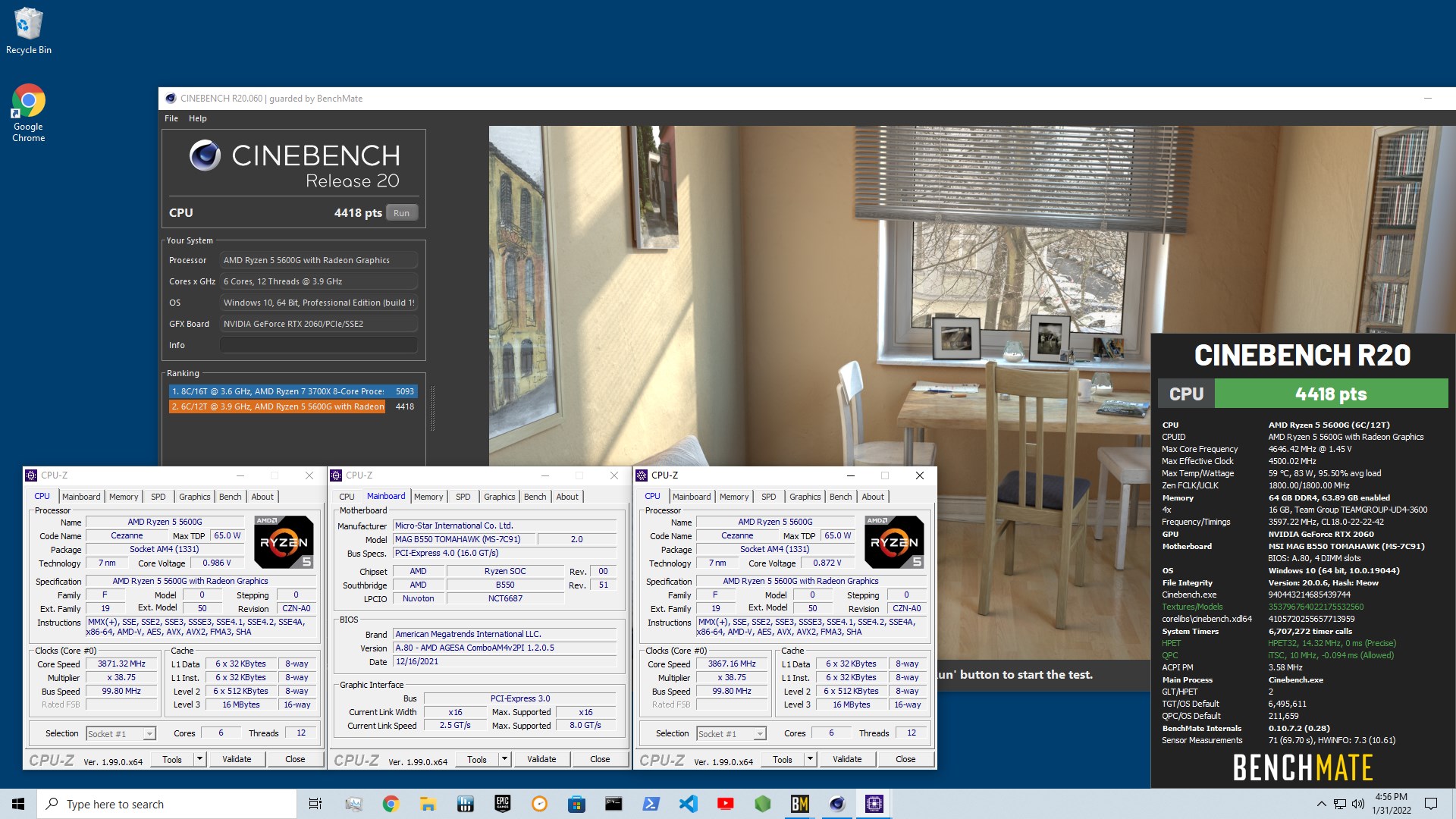This screenshot has height=819, width=1456.
Task: Open Visual Studio Code from the taskbar
Action: coord(688,804)
